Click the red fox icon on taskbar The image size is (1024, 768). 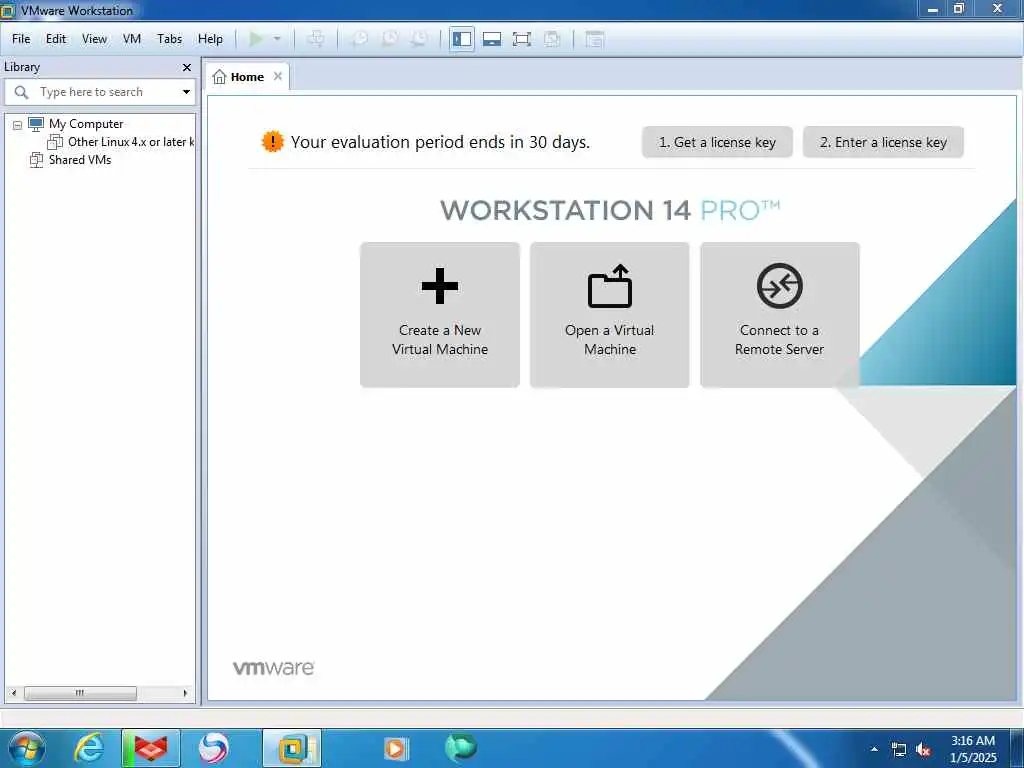click(151, 748)
